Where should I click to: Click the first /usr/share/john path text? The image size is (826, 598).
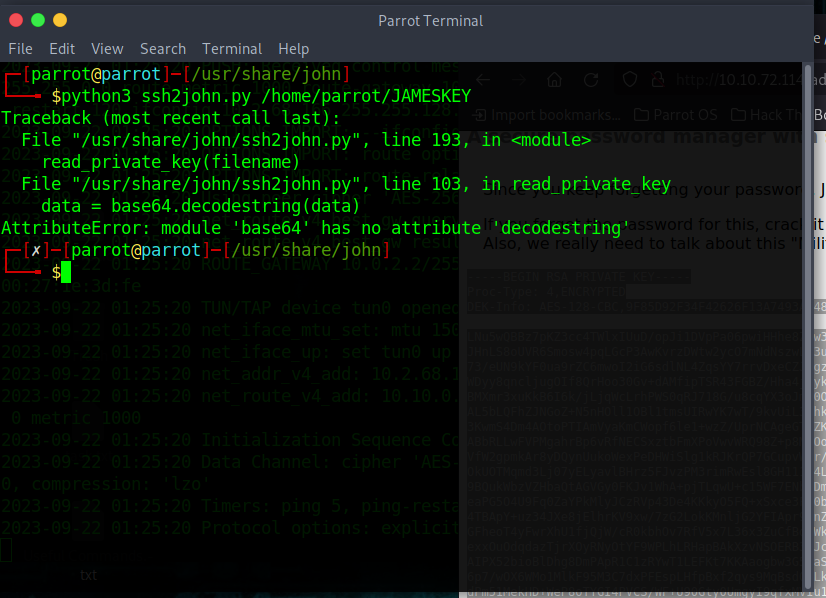pos(266,74)
